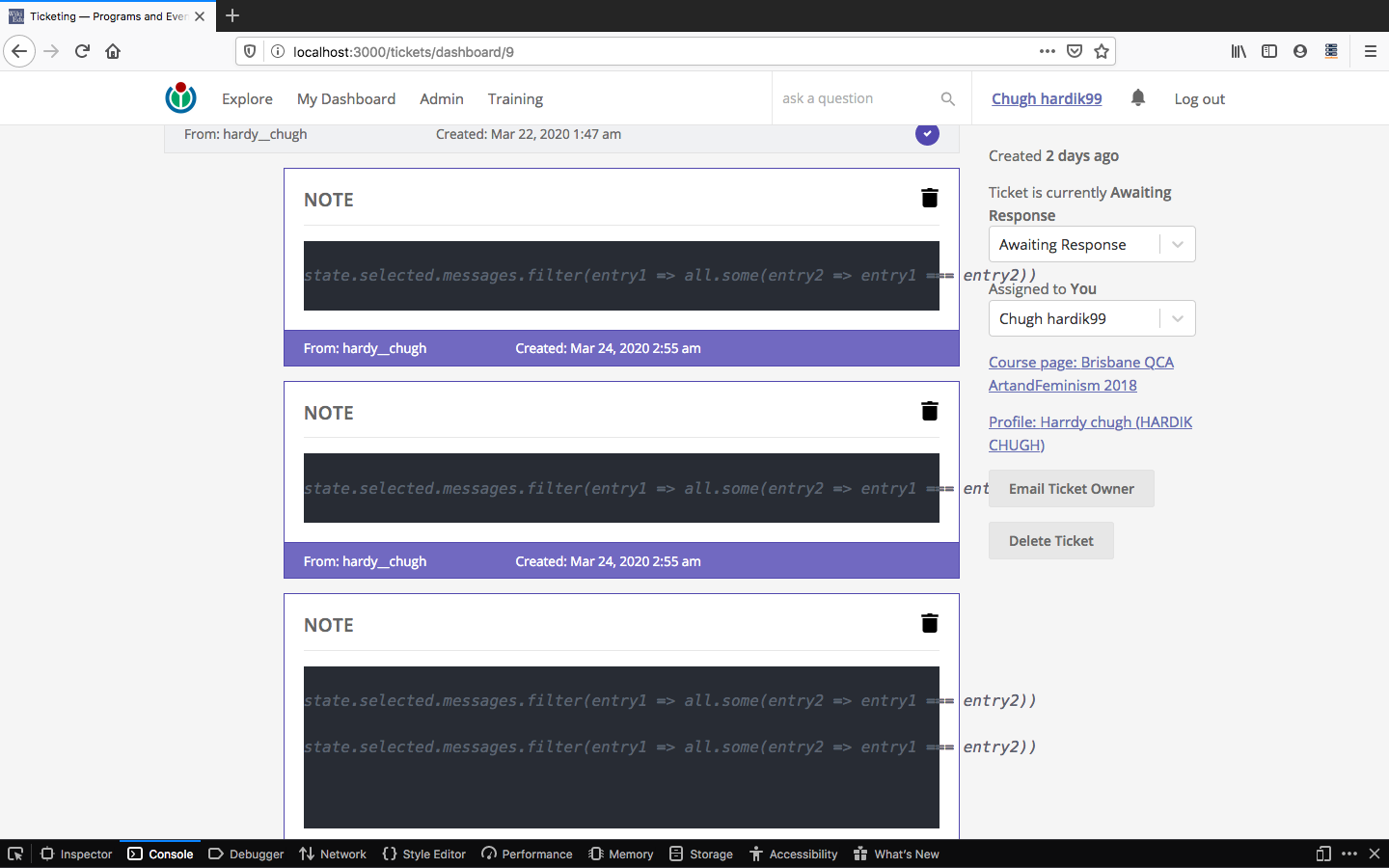Viewport: 1389px width, 868px height.
Task: Open page actions three-dot menu
Action: click(1047, 51)
